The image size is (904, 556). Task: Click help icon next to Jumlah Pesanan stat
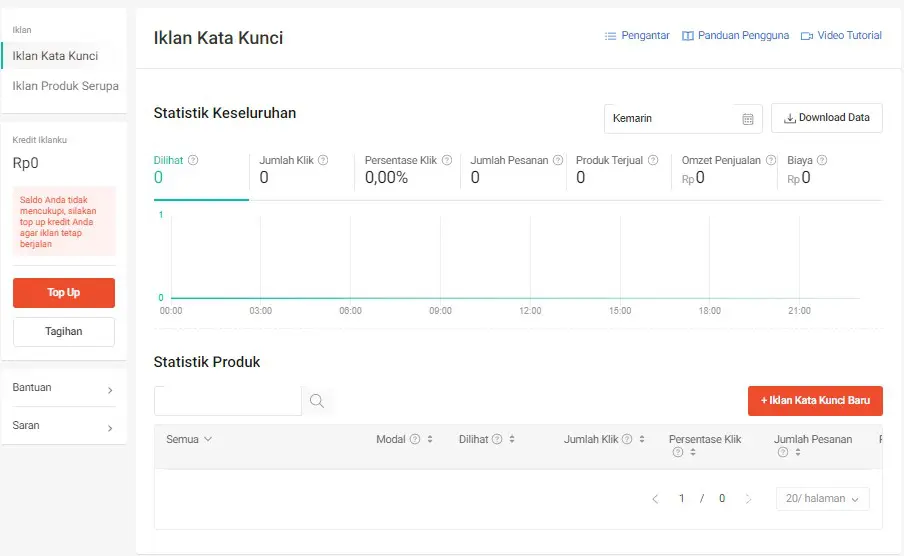tap(558, 160)
